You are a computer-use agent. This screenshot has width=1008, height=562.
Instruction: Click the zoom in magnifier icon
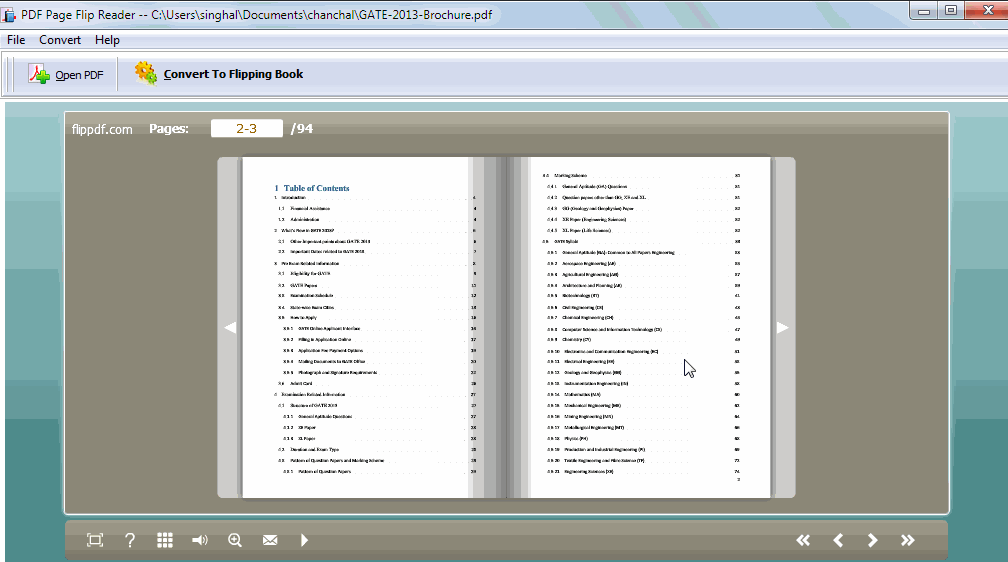point(235,540)
